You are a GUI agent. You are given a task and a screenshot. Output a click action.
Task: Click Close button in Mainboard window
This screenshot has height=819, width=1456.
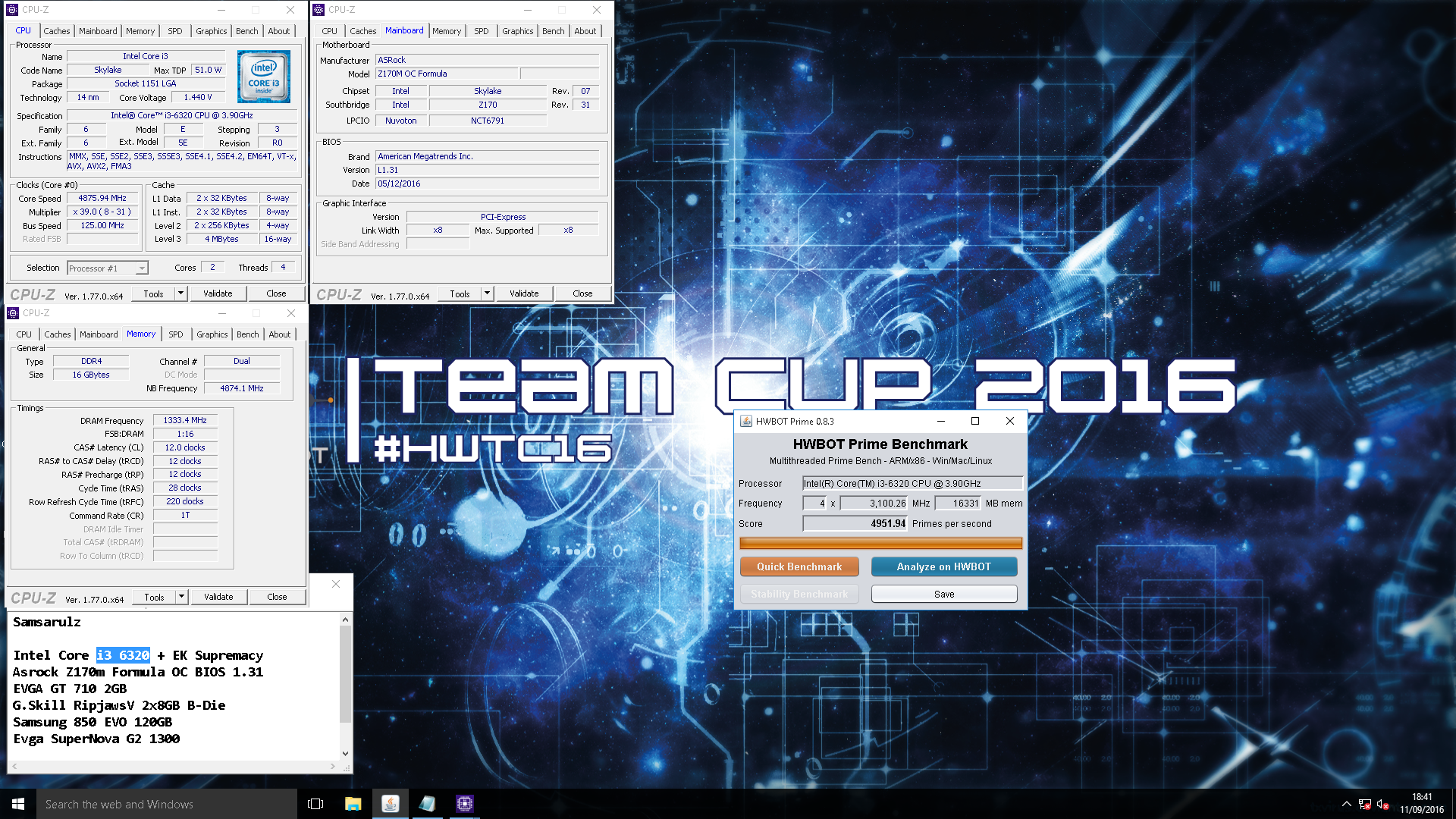(x=582, y=293)
